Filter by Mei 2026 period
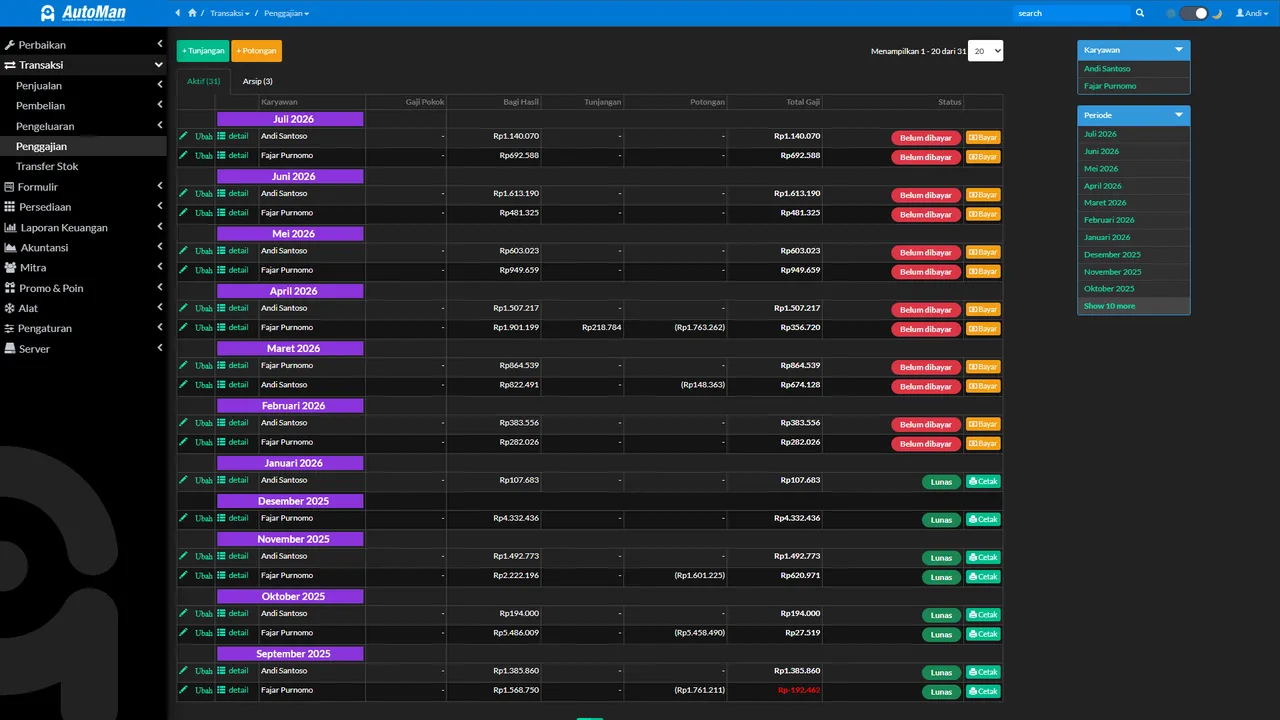Screen dimensions: 1280x720 click(x=1101, y=168)
